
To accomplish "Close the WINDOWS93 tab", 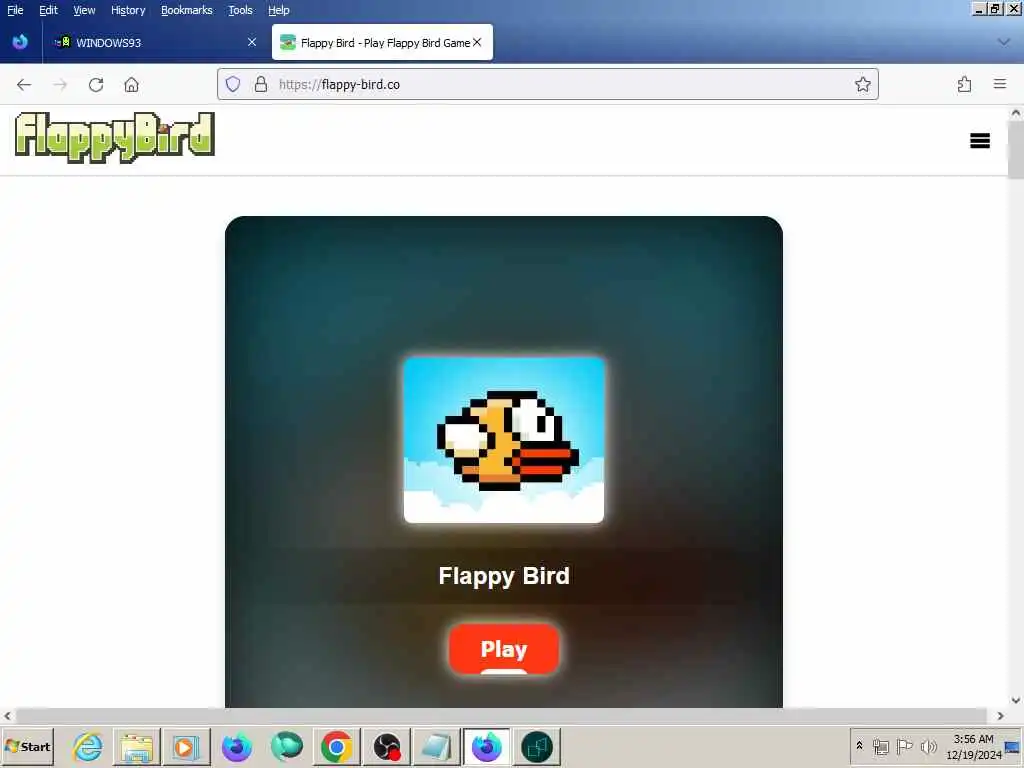I will (x=252, y=42).
